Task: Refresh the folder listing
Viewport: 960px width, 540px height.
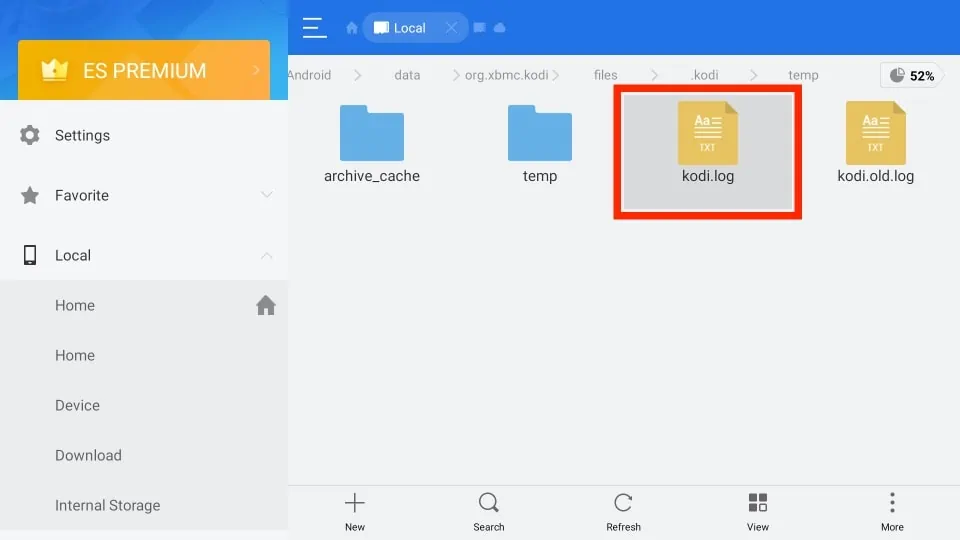Action: coord(623,512)
